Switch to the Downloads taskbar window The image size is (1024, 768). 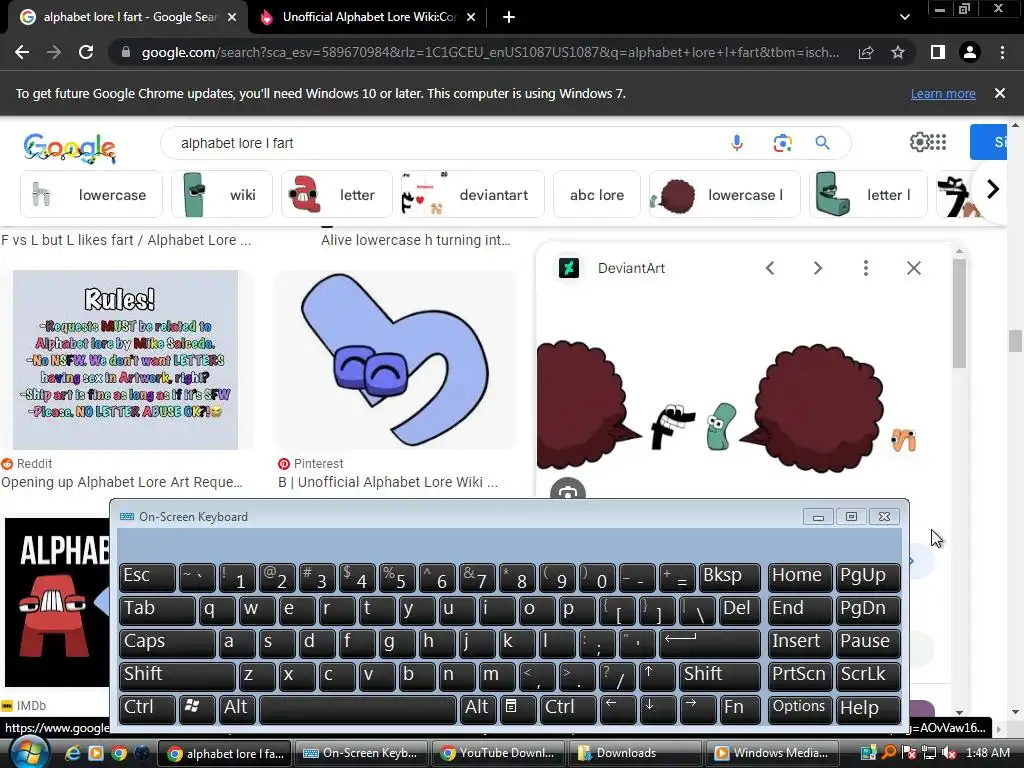coord(635,753)
